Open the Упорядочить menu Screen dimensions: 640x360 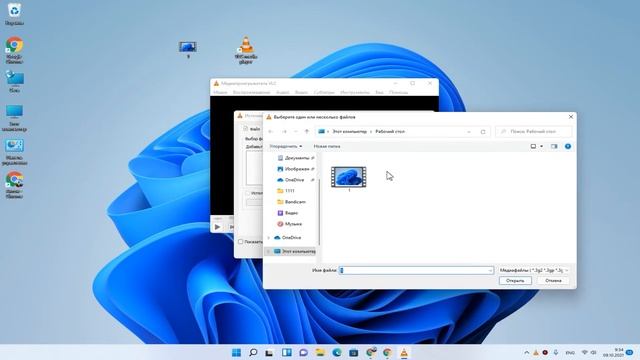point(286,146)
